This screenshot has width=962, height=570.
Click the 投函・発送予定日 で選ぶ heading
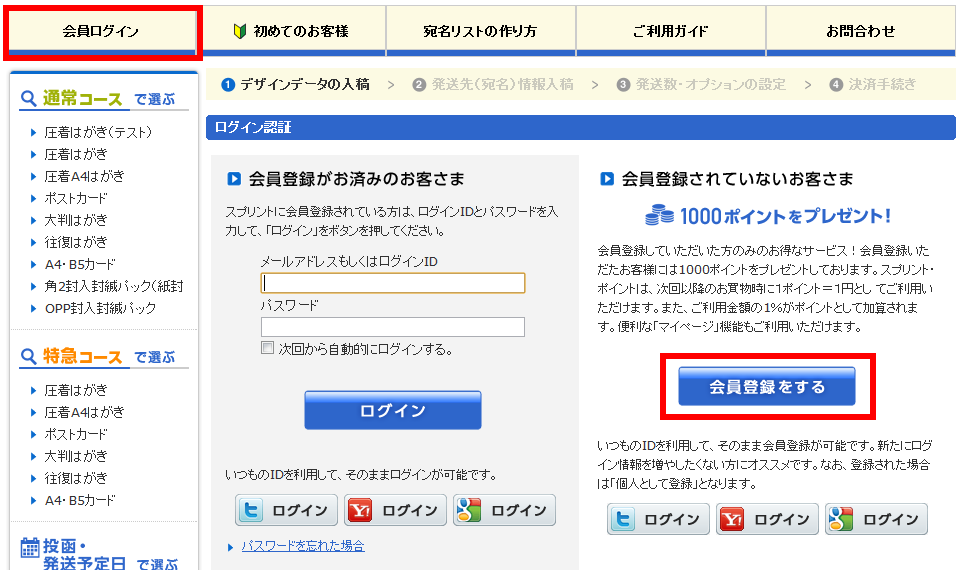(99, 554)
